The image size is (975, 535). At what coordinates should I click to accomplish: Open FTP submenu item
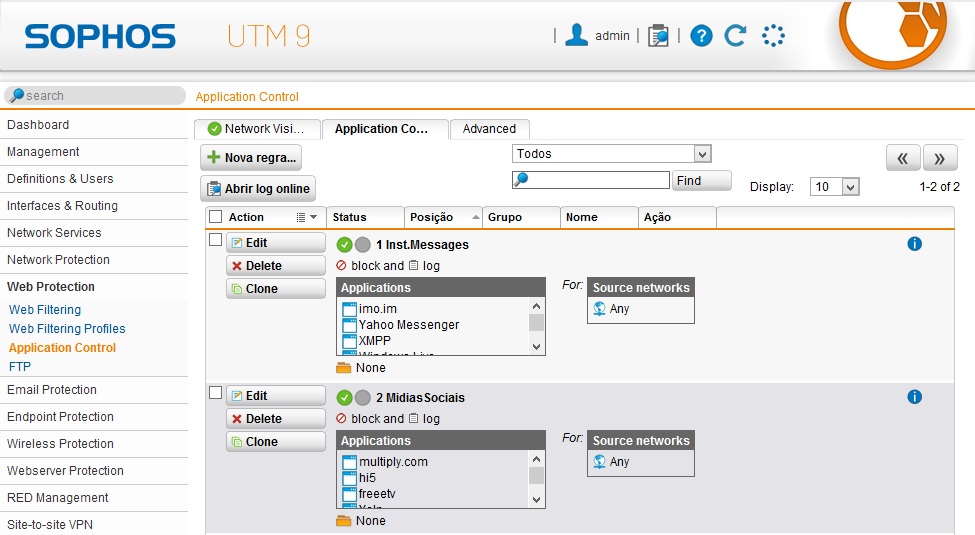pos(20,366)
